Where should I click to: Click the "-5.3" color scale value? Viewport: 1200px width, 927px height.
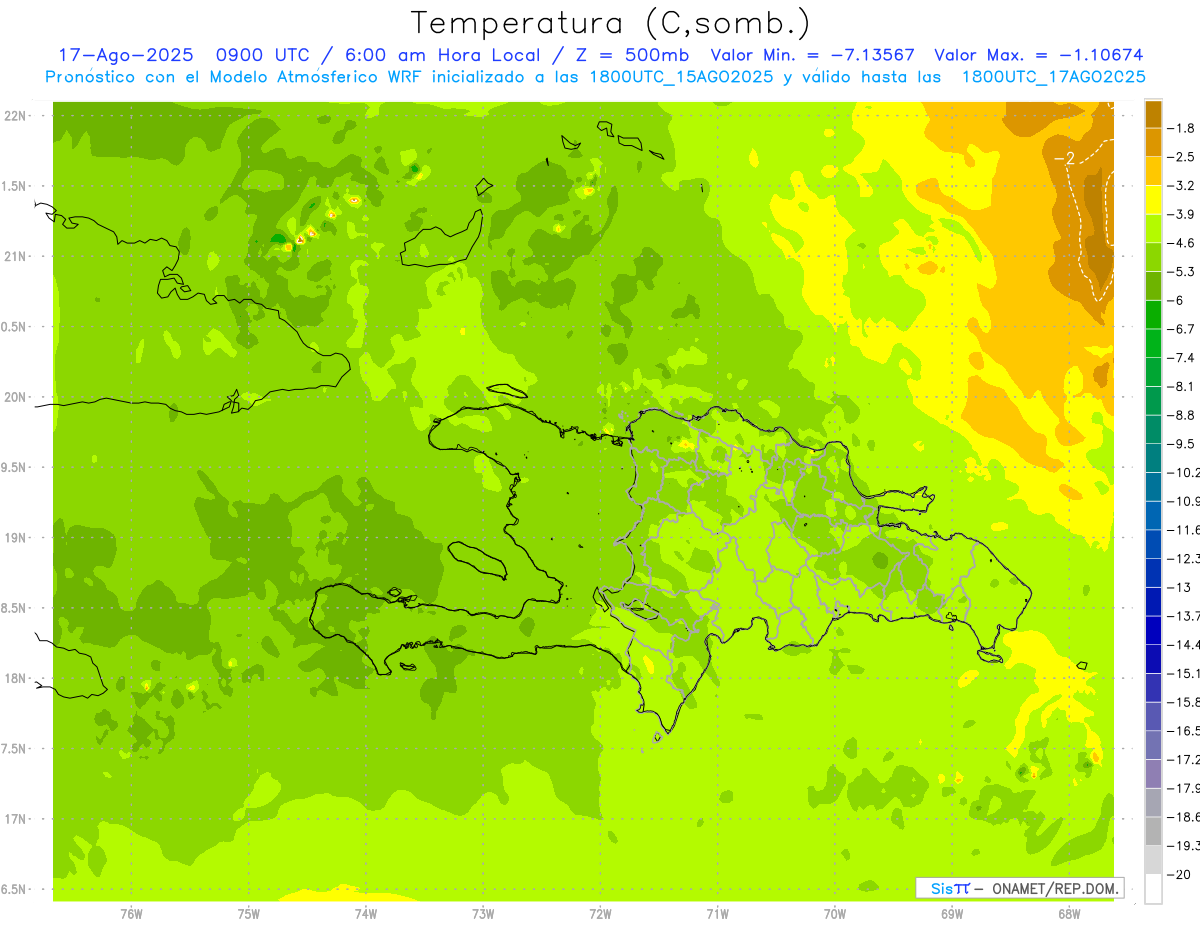(1182, 272)
